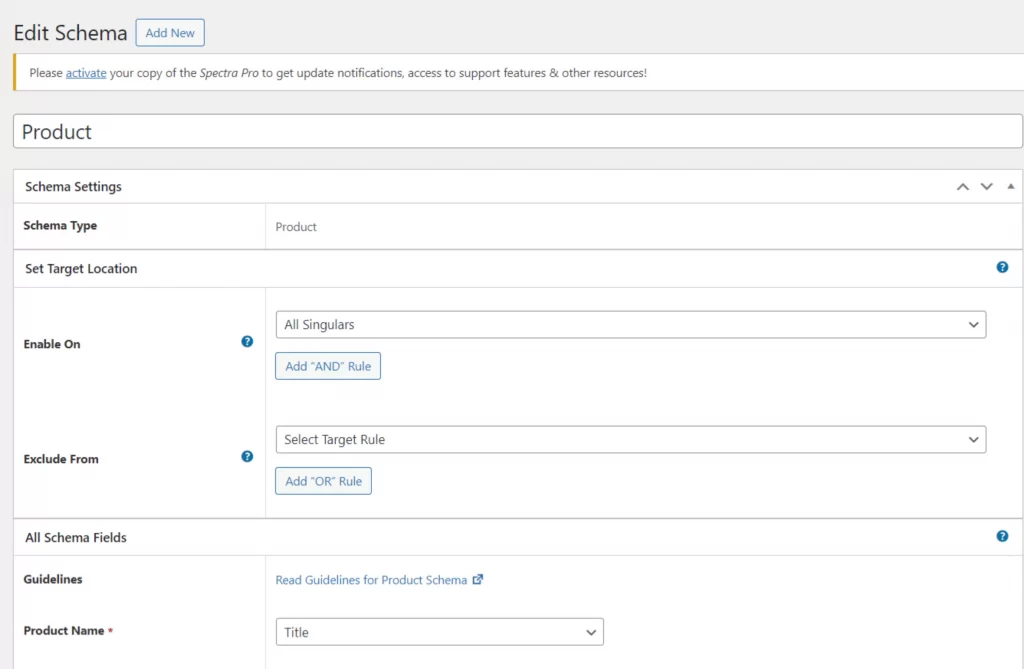
Task: Click the Set Target Location heading
Action: [81, 269]
